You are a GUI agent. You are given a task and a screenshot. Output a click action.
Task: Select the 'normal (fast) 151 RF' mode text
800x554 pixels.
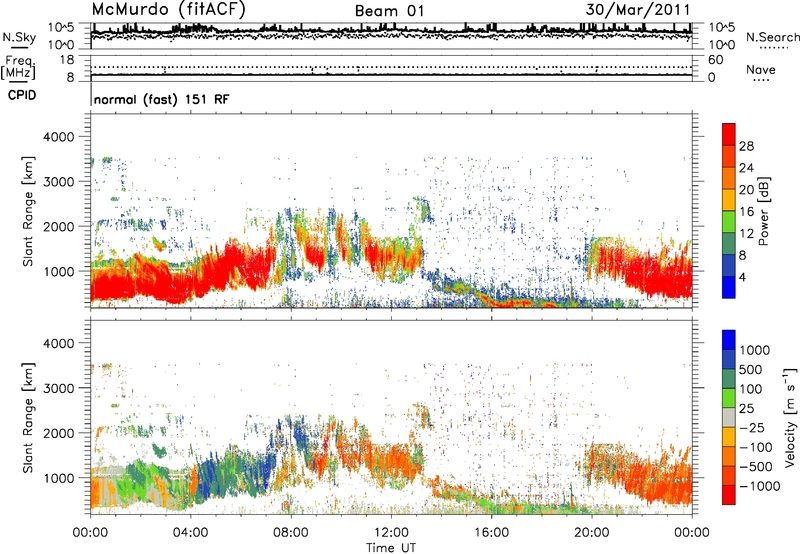[162, 99]
